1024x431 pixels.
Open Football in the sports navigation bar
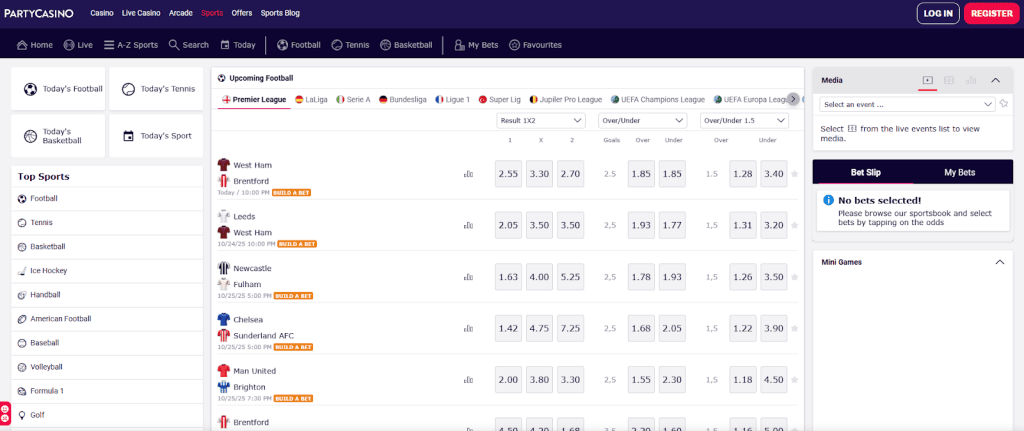pyautogui.click(x=298, y=45)
